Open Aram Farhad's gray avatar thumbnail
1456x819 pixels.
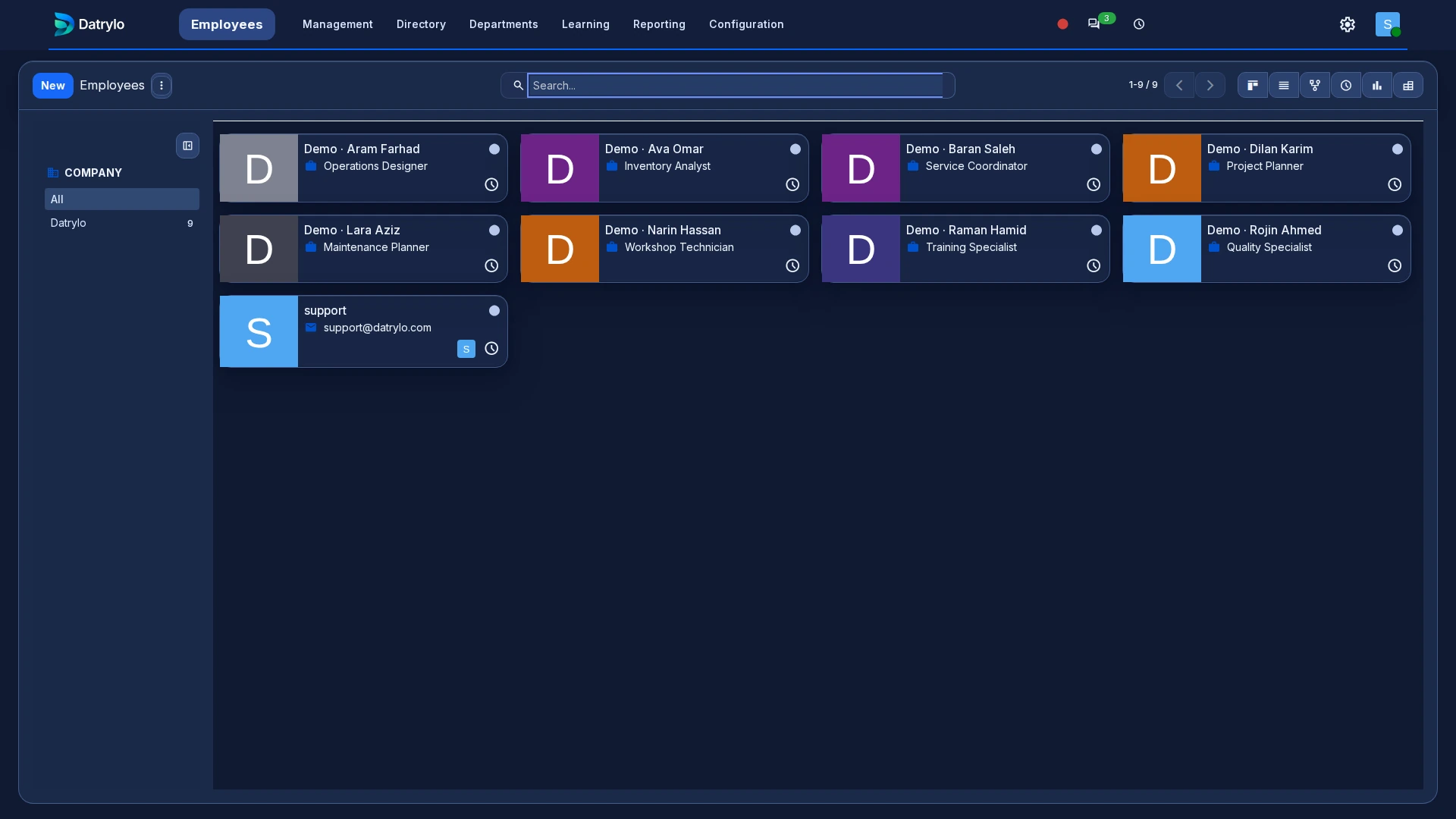[259, 168]
